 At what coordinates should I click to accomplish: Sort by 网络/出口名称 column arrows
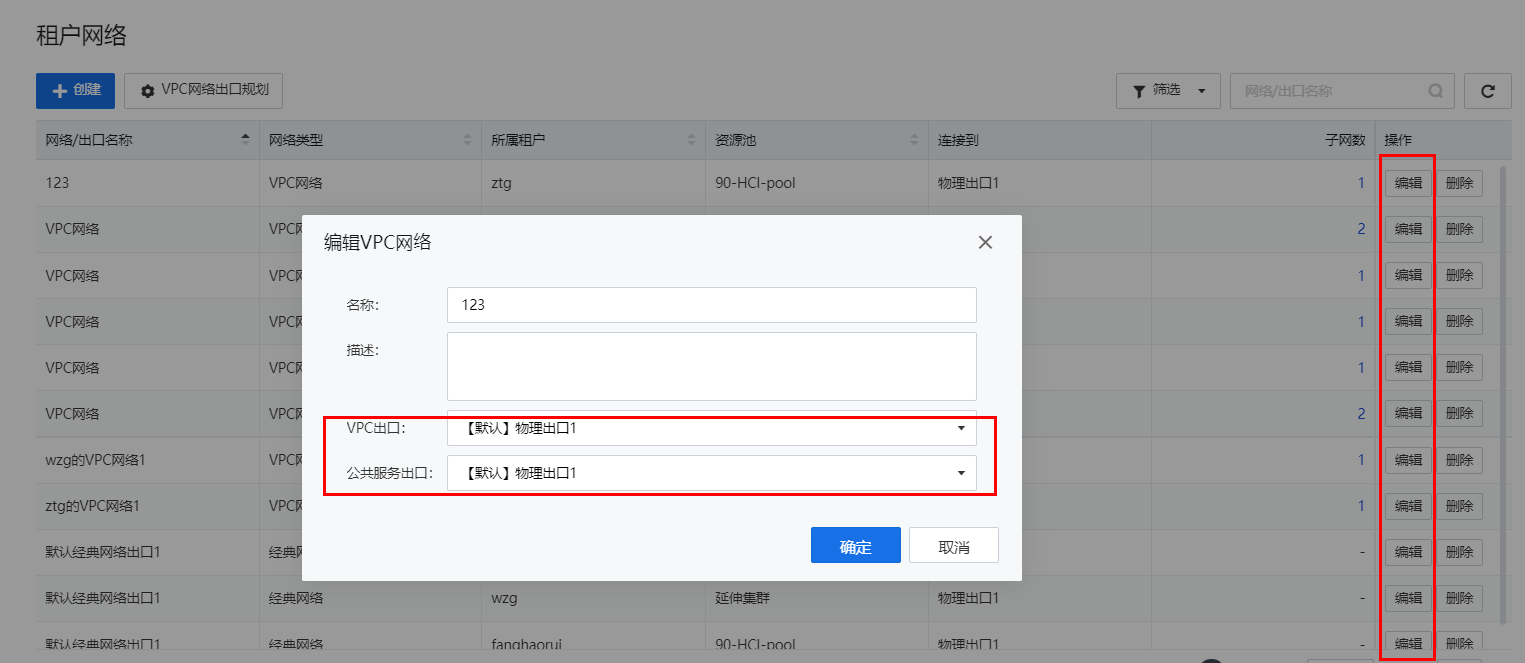[246, 140]
